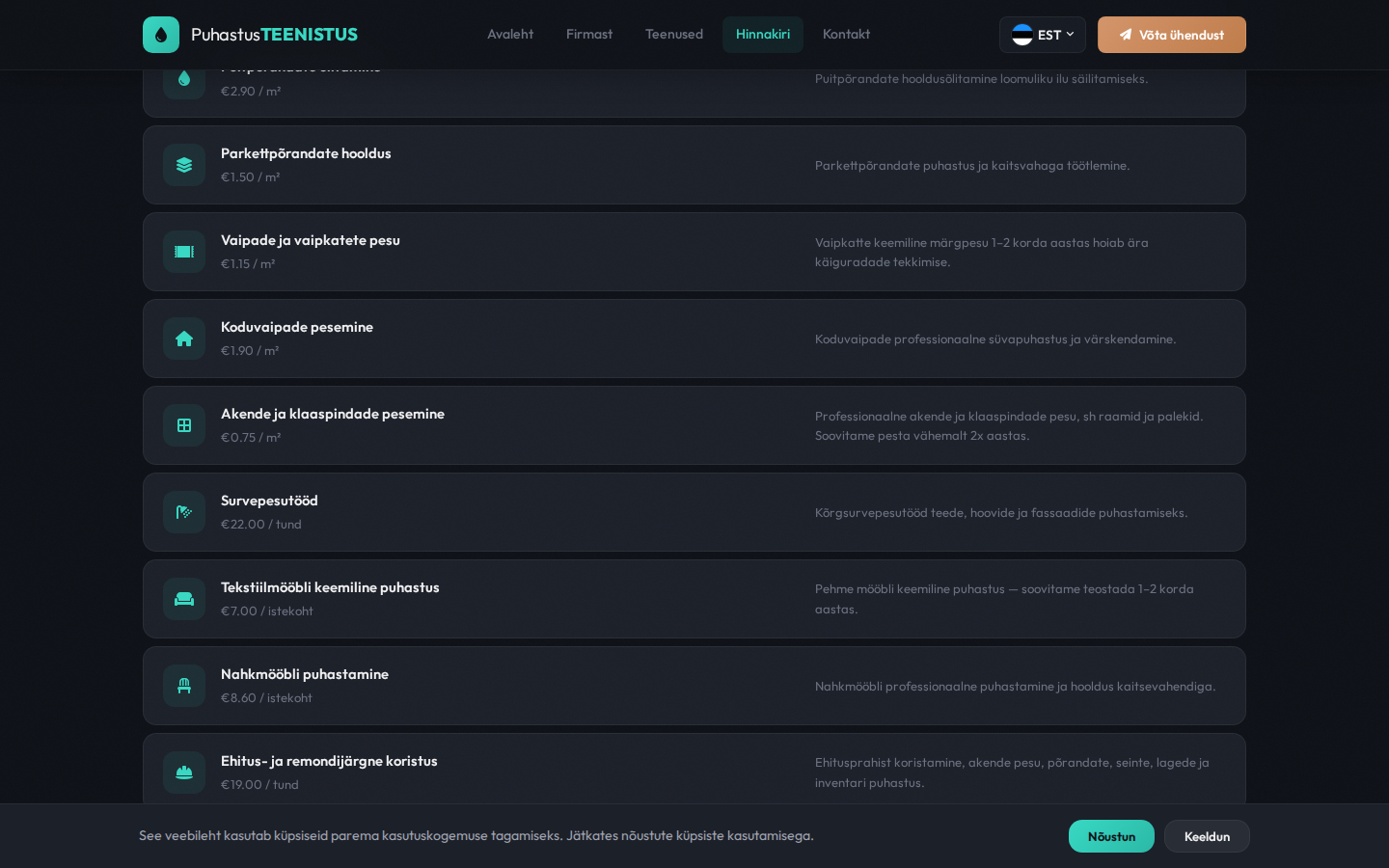Viewport: 1389px width, 868px height.
Task: Click the PuhastusTEENISTUS water drop logo
Action: (161, 35)
